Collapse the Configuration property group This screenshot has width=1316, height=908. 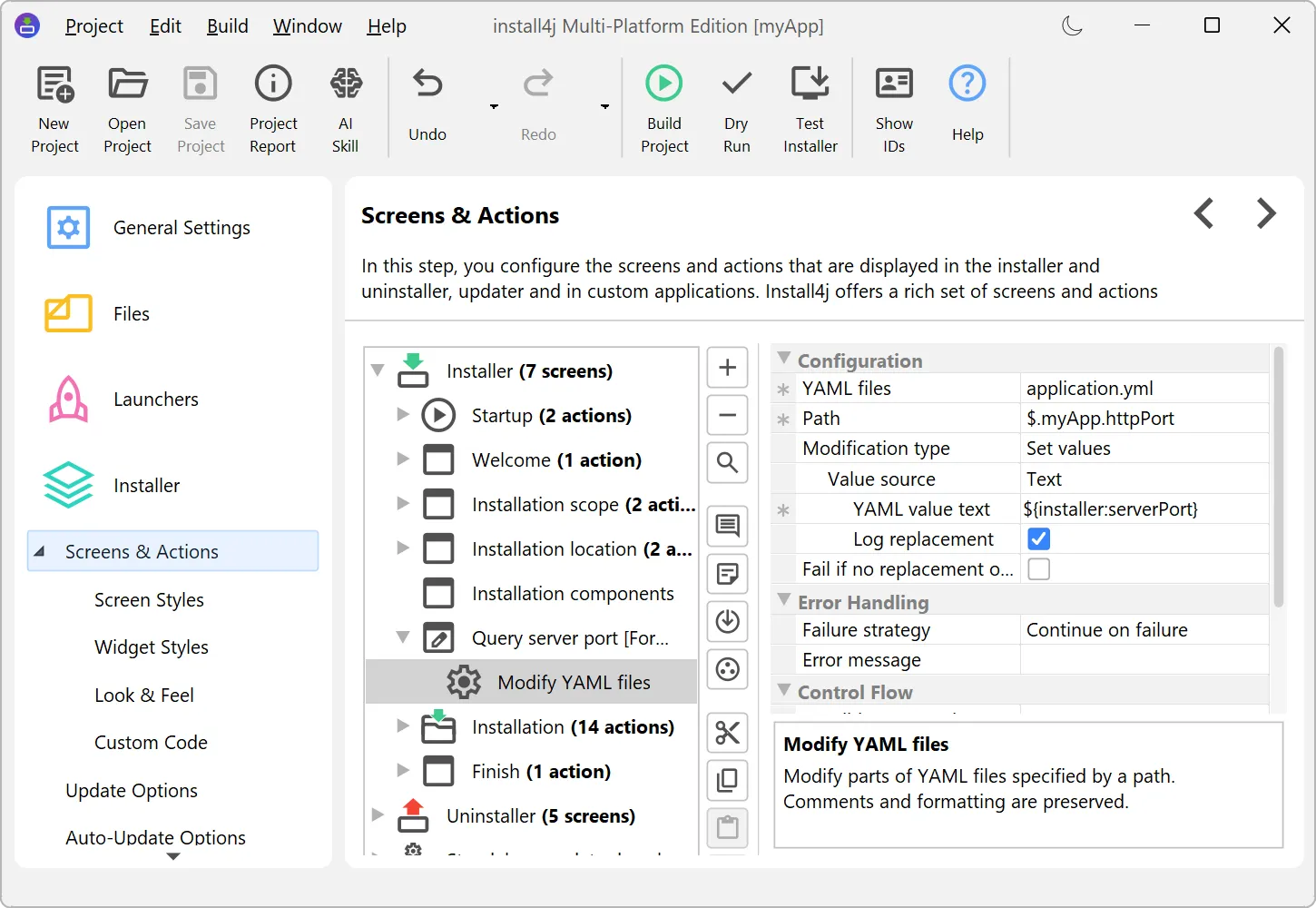click(784, 359)
